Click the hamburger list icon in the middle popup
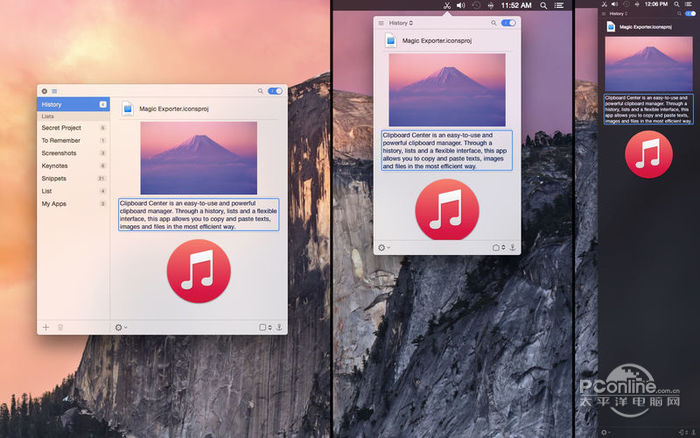The height and width of the screenshot is (438, 700). click(x=381, y=22)
